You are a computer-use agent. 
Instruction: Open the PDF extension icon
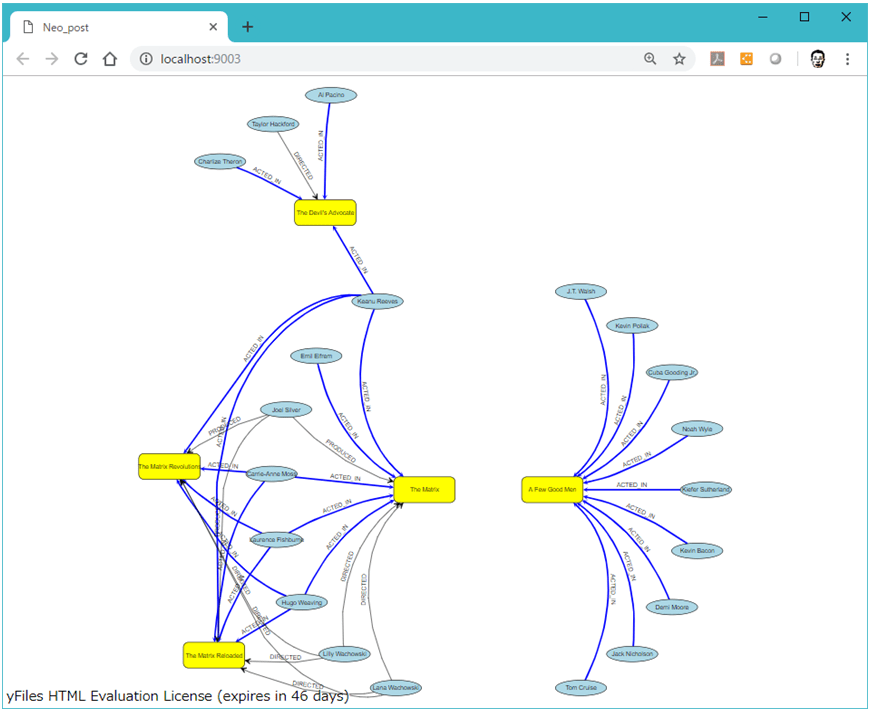tap(717, 59)
